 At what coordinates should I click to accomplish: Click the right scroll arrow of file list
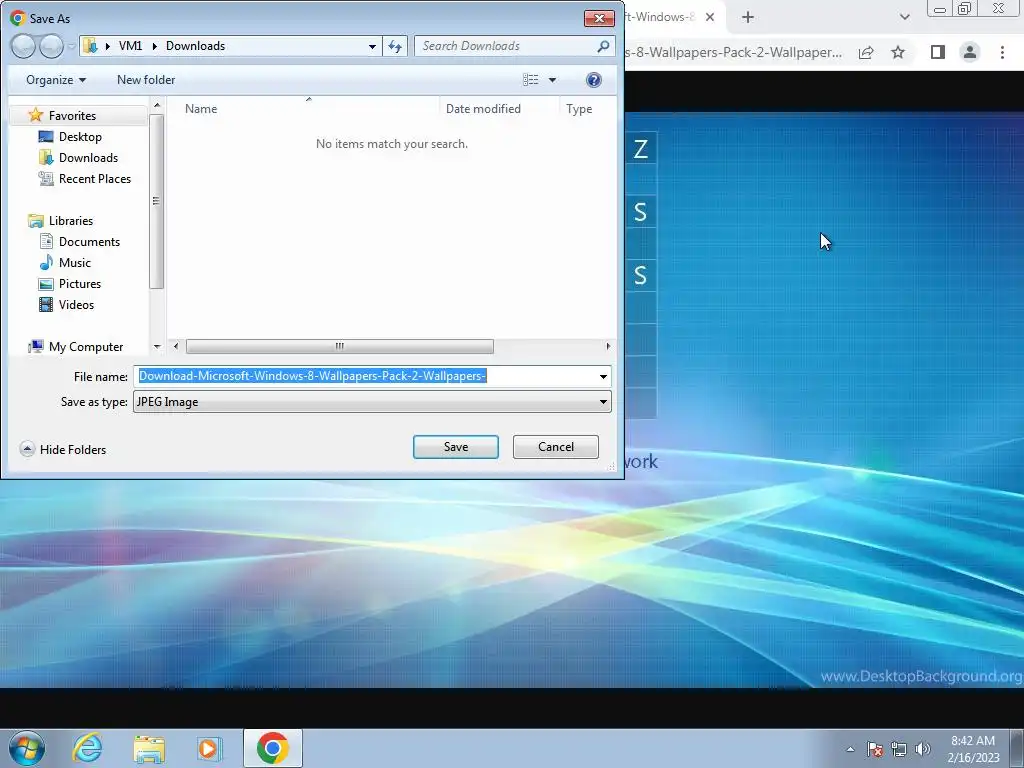click(607, 346)
